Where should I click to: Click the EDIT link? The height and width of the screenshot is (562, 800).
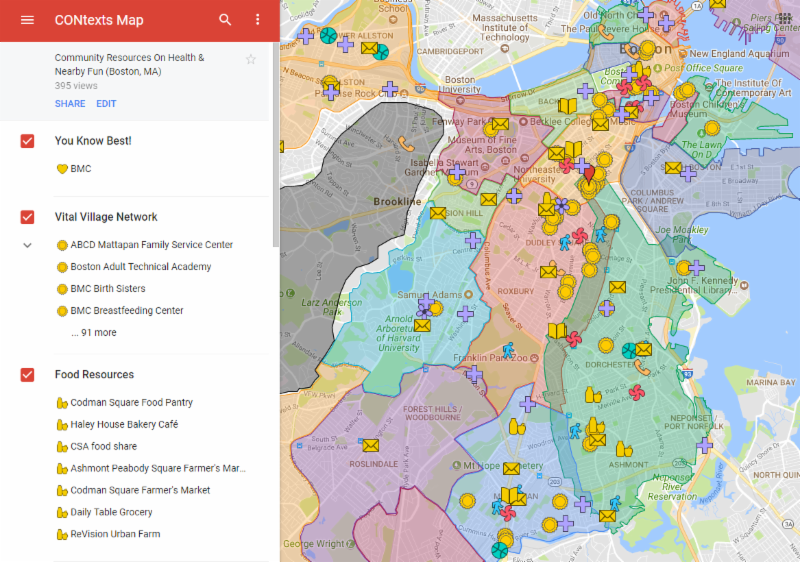(106, 104)
